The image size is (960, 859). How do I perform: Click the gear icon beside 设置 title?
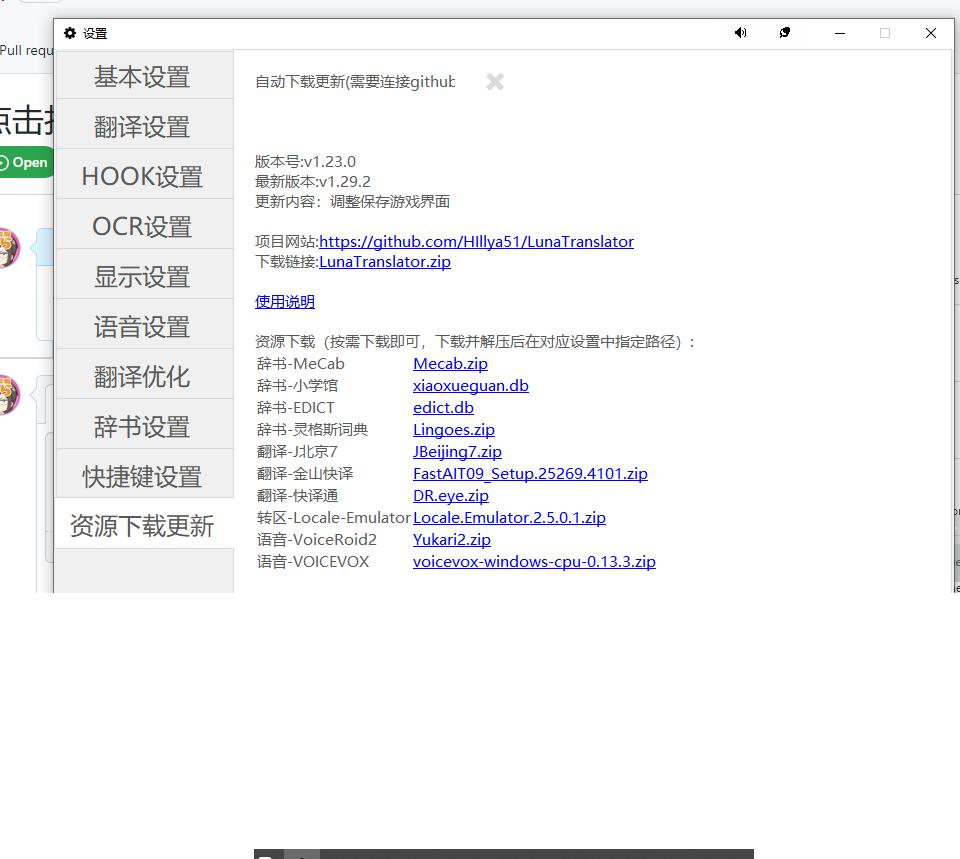coord(67,33)
